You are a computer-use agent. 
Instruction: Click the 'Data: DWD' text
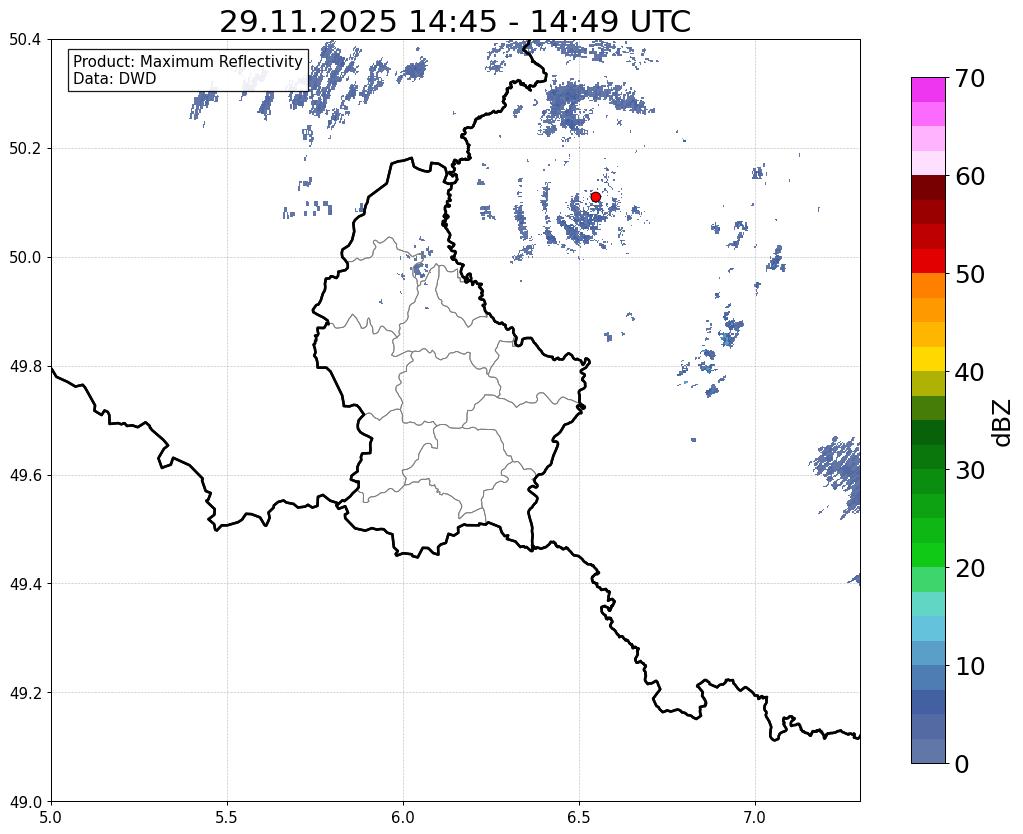(x=115, y=79)
